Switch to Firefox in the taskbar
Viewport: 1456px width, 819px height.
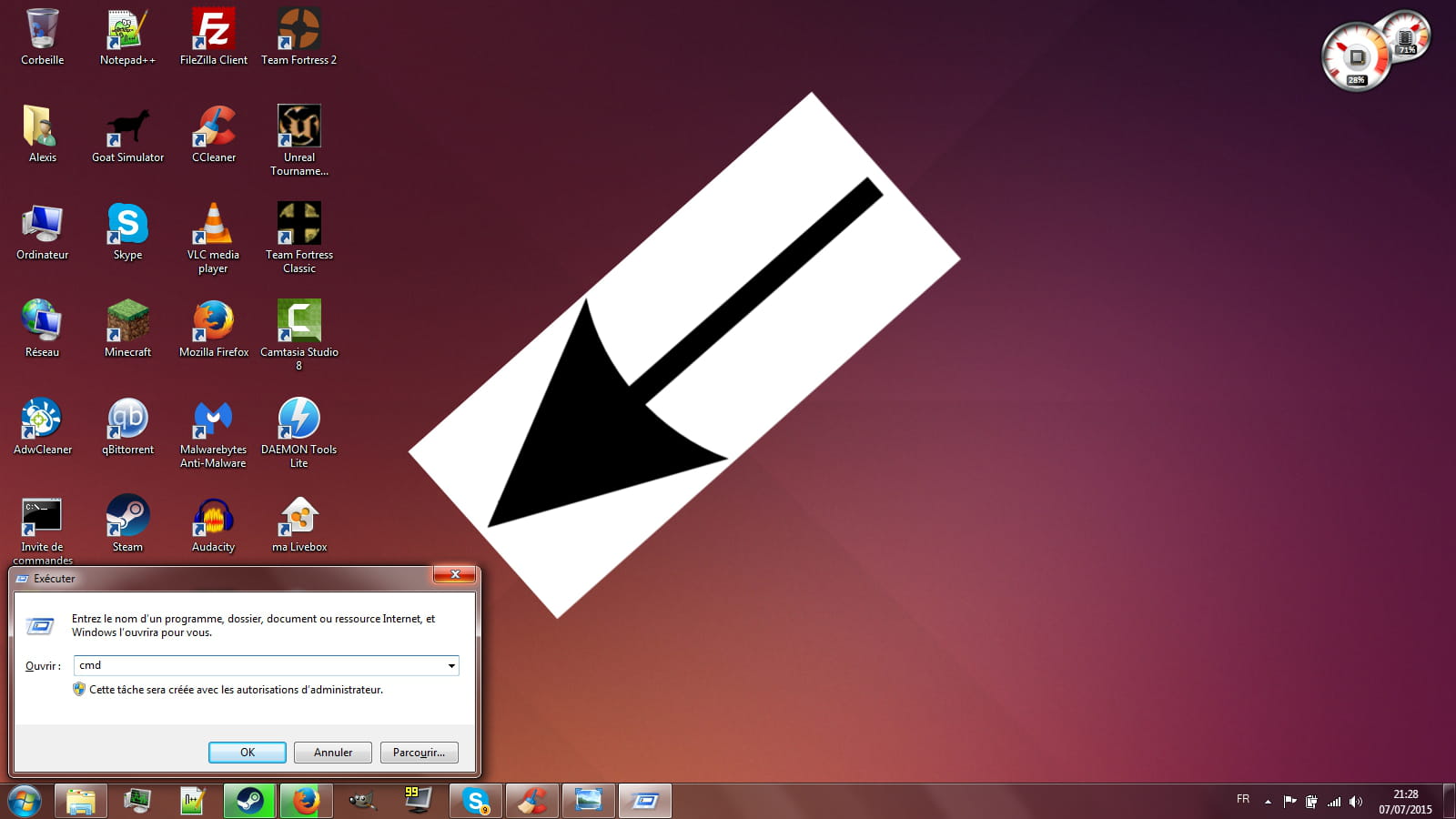pos(306,801)
